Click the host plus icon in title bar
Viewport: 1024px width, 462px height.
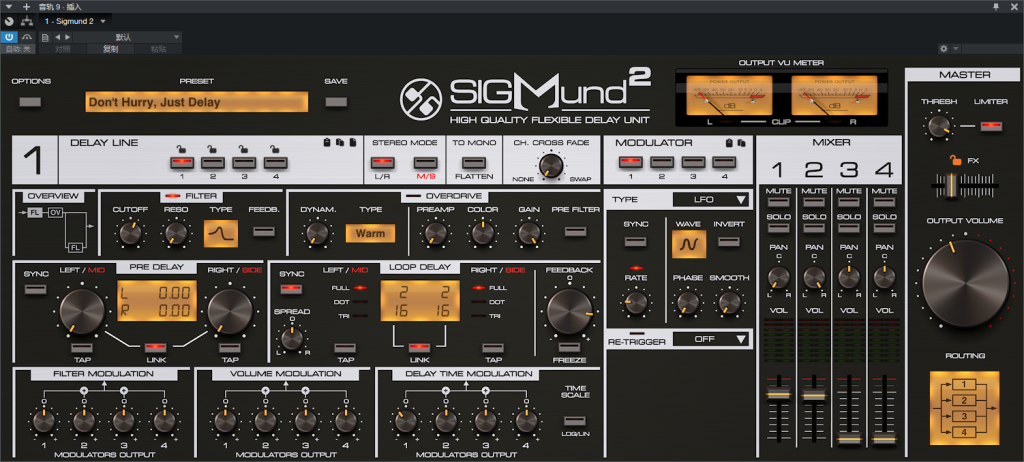[x=26, y=7]
